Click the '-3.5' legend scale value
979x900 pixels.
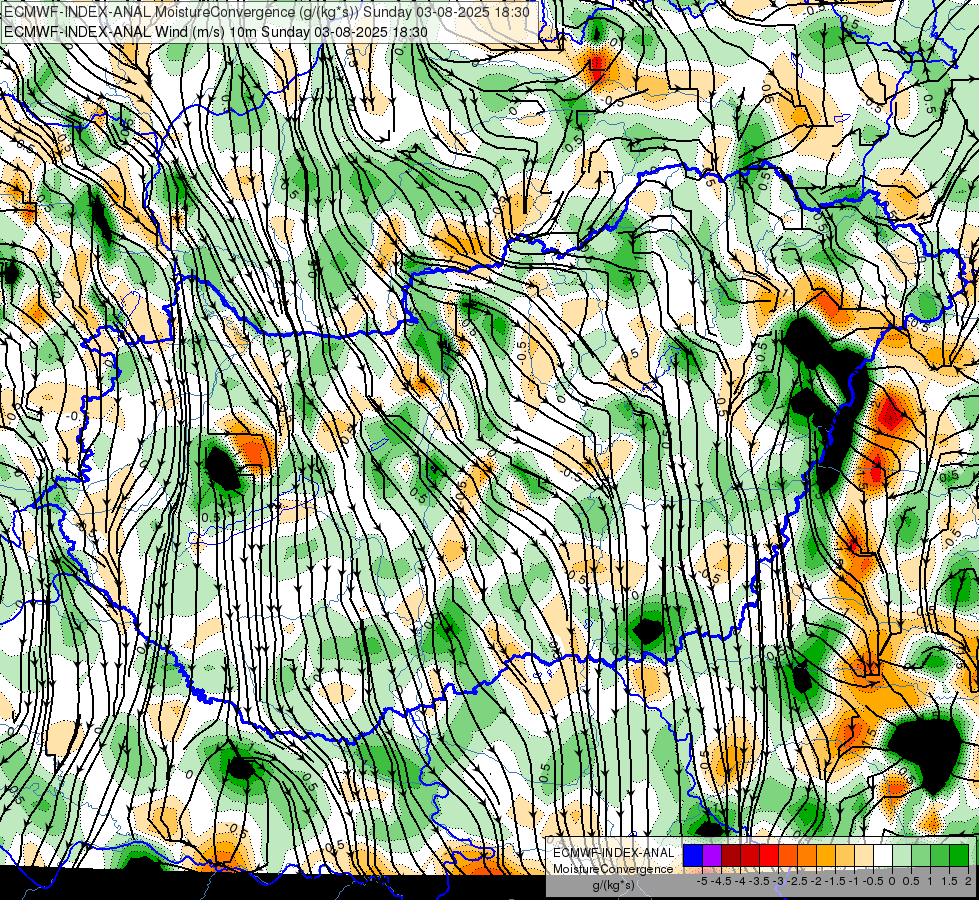pos(760,881)
